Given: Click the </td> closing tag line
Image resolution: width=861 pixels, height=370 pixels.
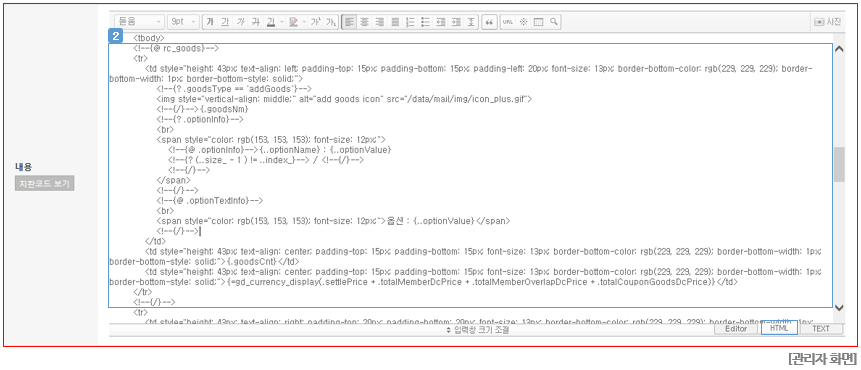Looking at the screenshot, I should (155, 241).
